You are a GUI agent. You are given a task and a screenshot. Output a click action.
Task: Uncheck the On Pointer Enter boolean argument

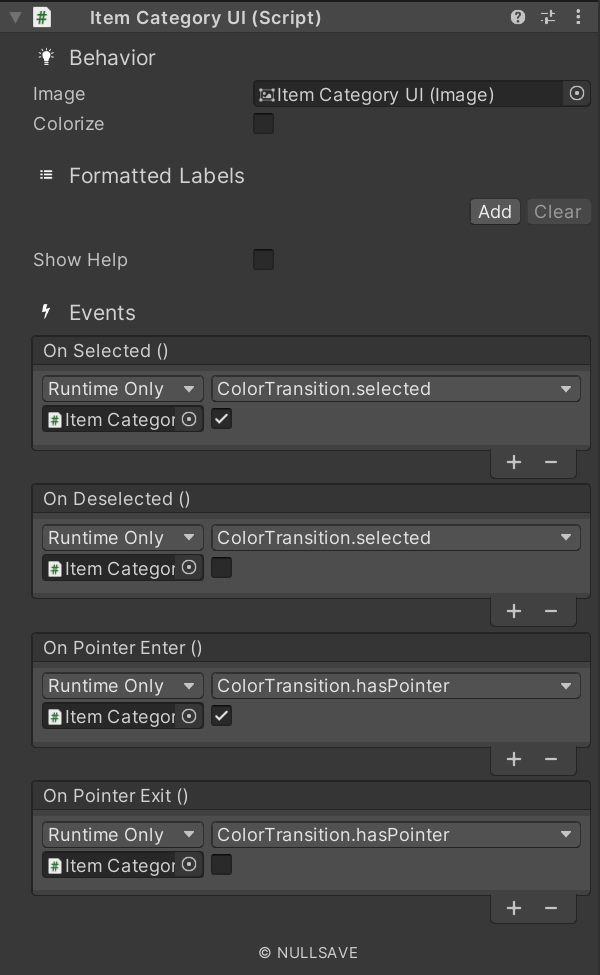pyautogui.click(x=220, y=715)
